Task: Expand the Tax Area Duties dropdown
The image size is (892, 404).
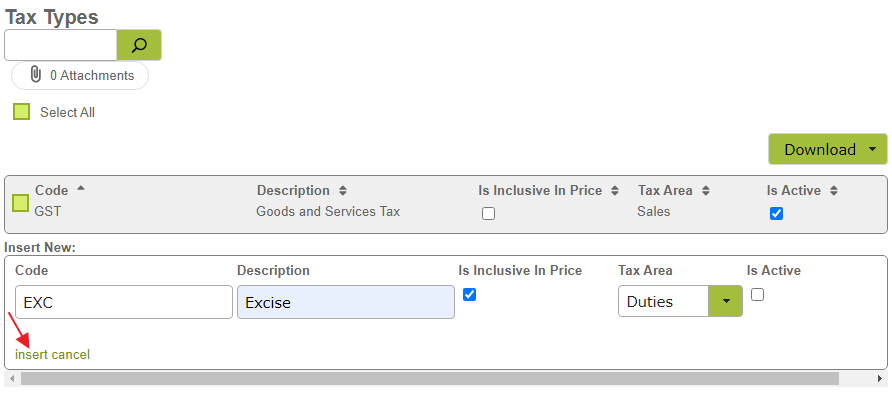Action: [x=725, y=301]
